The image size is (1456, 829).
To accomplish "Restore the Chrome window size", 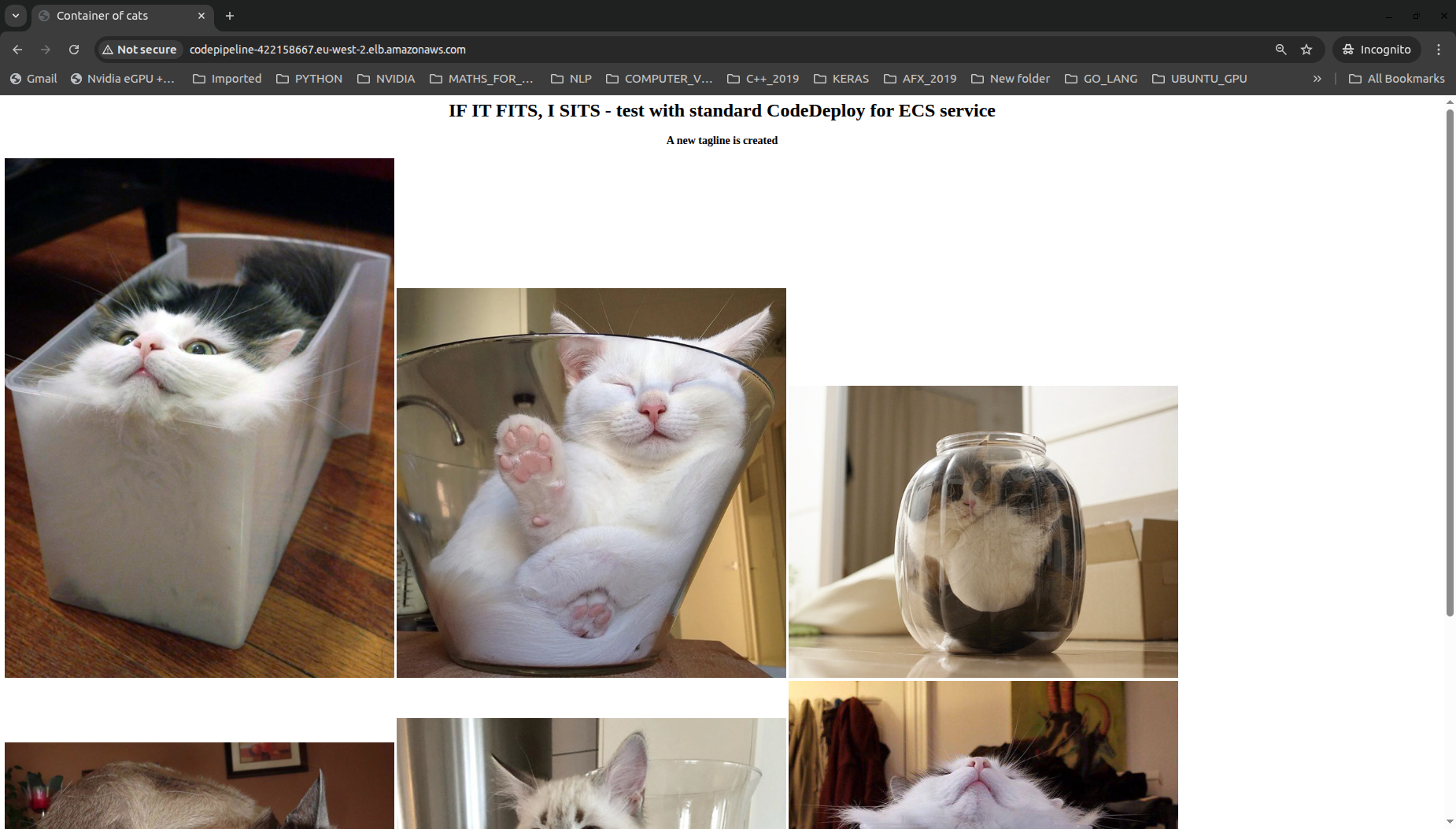I will tap(1416, 16).
